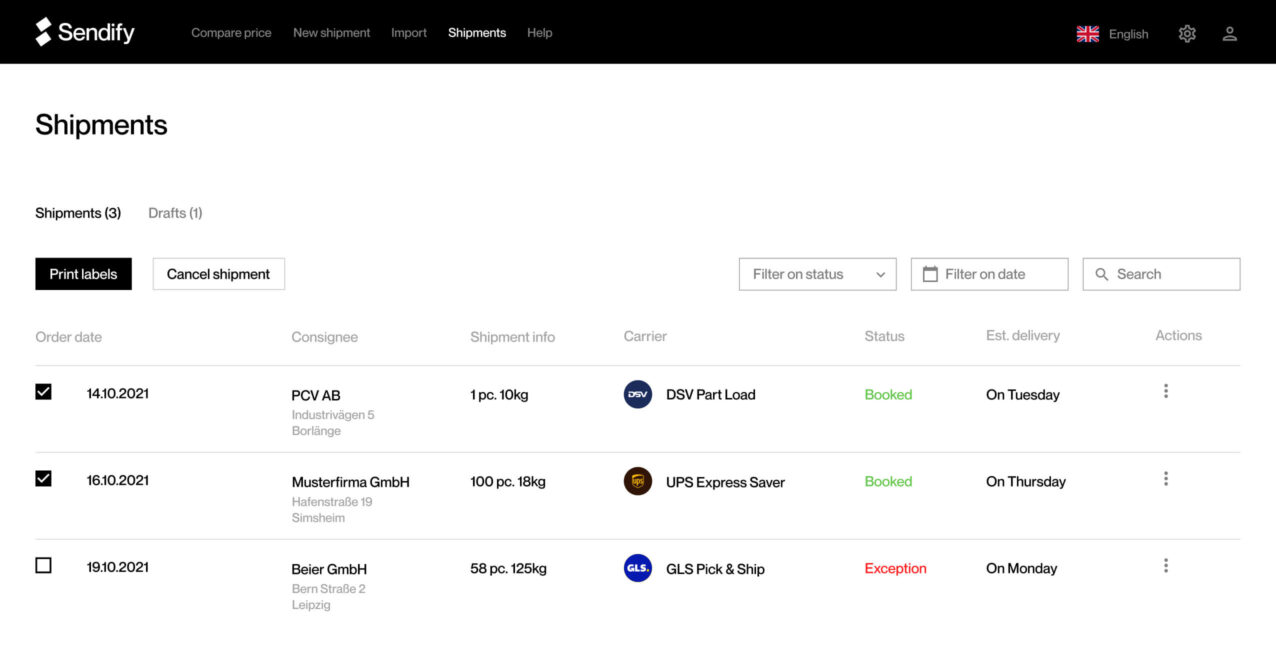Open actions menu for Beier GmbH shipment
This screenshot has height=648, width=1276.
[x=1166, y=566]
